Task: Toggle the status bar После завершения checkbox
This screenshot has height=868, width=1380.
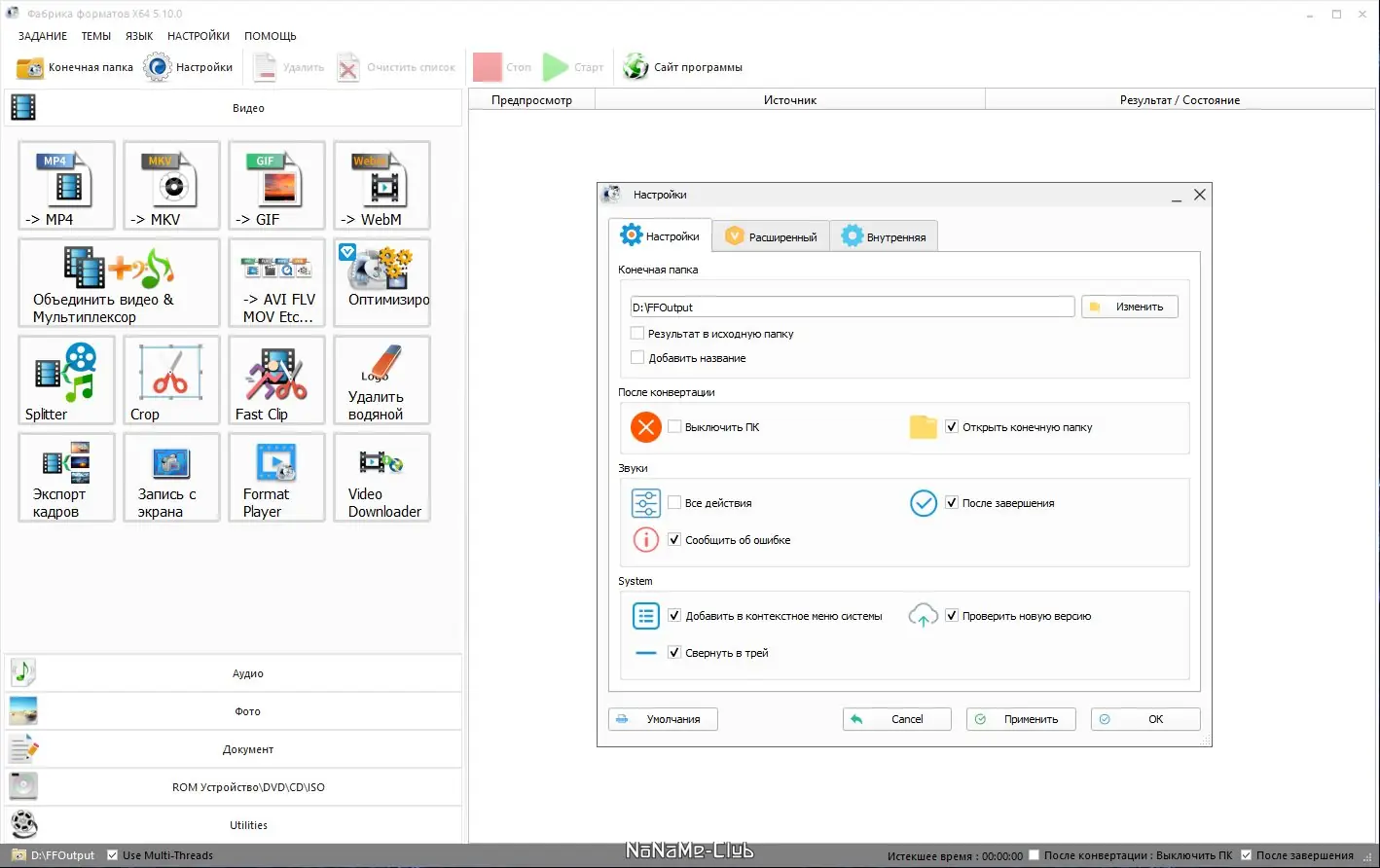Action: pyautogui.click(x=1246, y=855)
